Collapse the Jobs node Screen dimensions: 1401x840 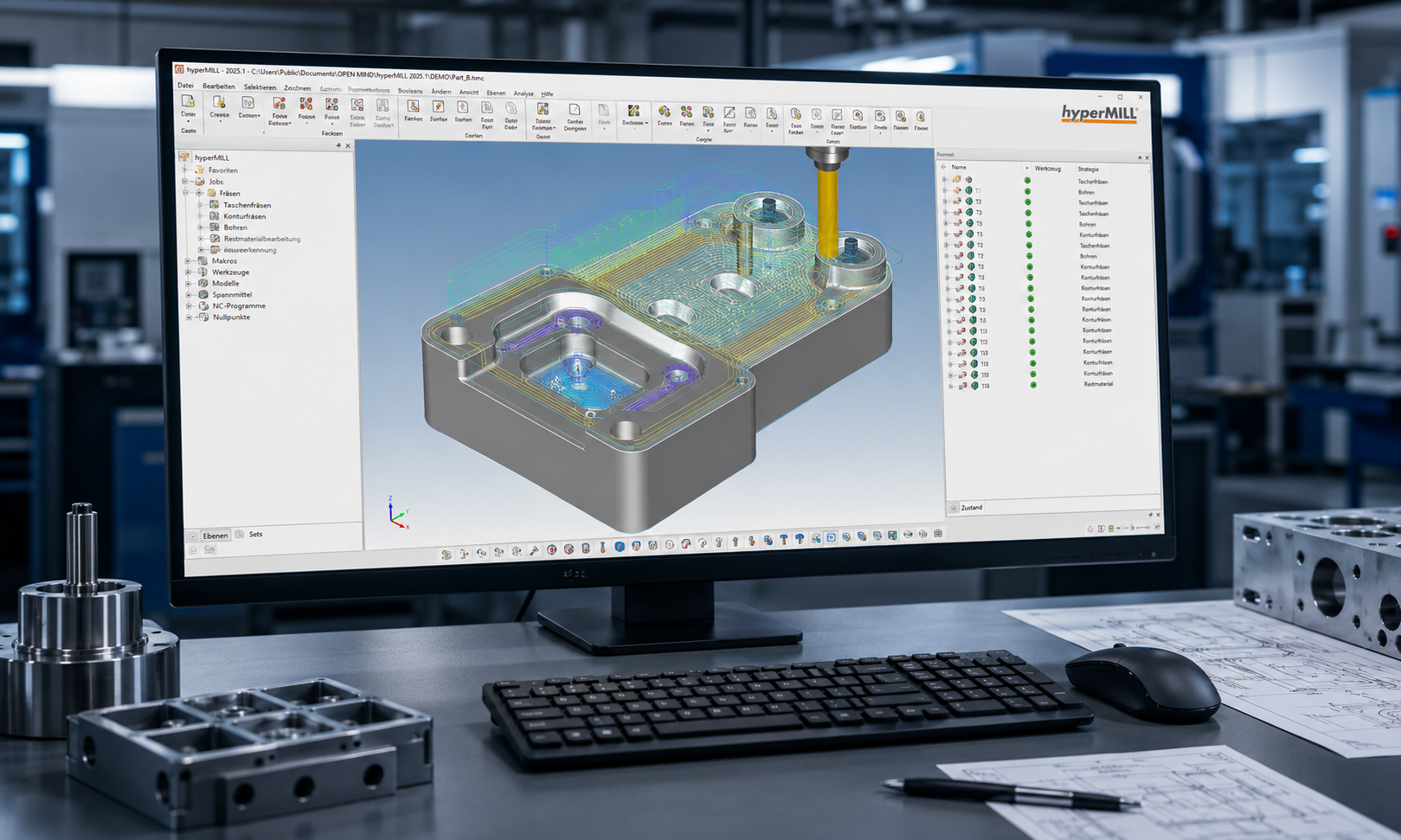click(x=185, y=182)
